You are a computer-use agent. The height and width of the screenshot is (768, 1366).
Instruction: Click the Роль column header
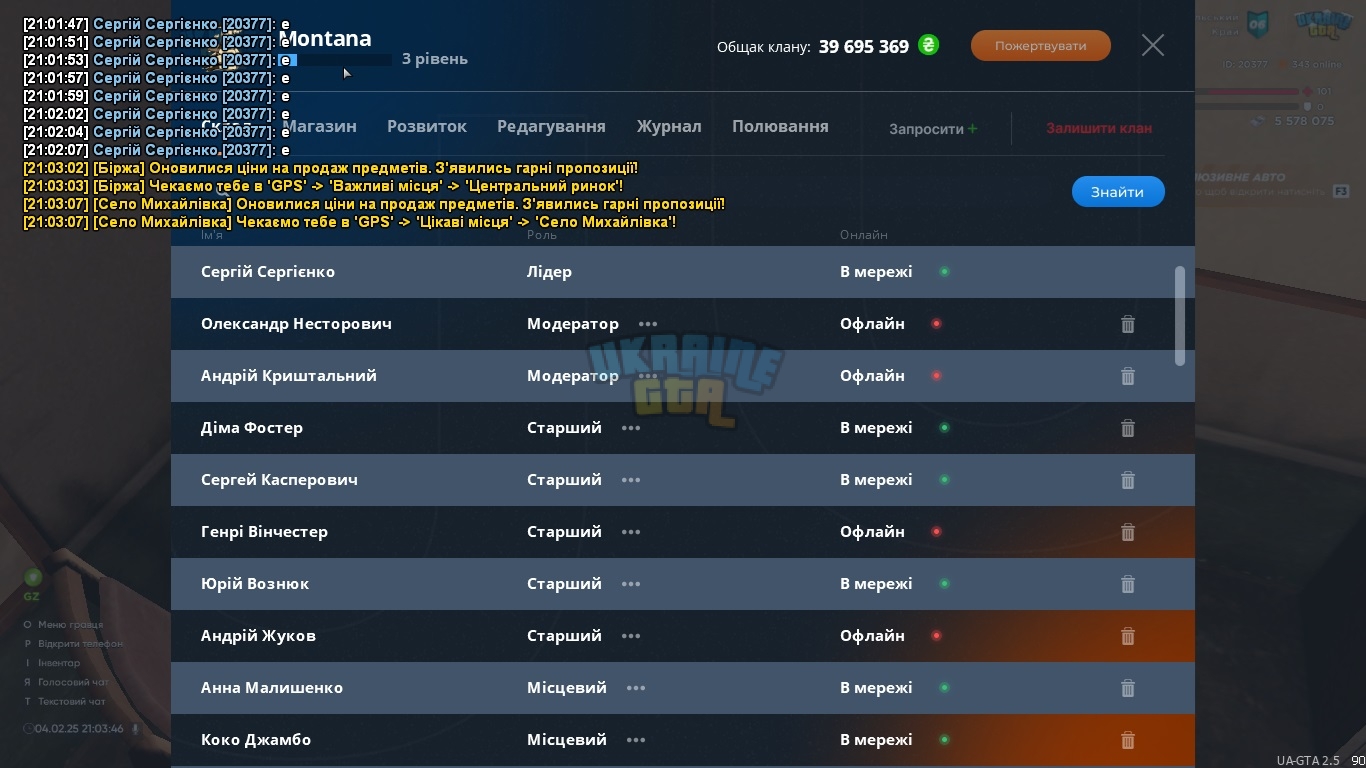point(541,235)
